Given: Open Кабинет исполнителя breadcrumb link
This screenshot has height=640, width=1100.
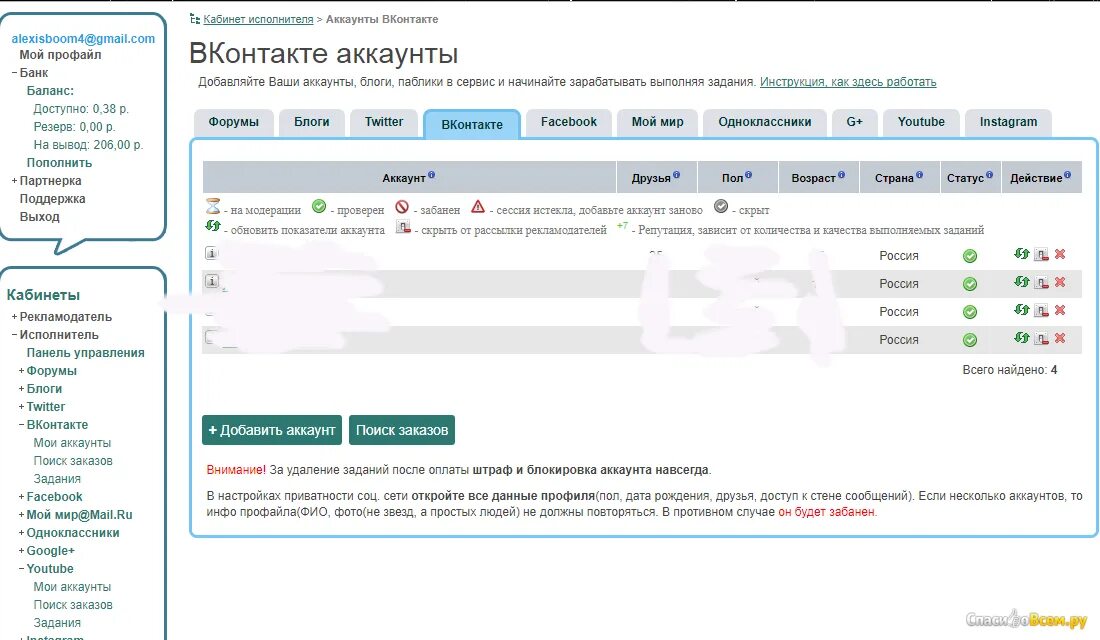Looking at the screenshot, I should [258, 20].
